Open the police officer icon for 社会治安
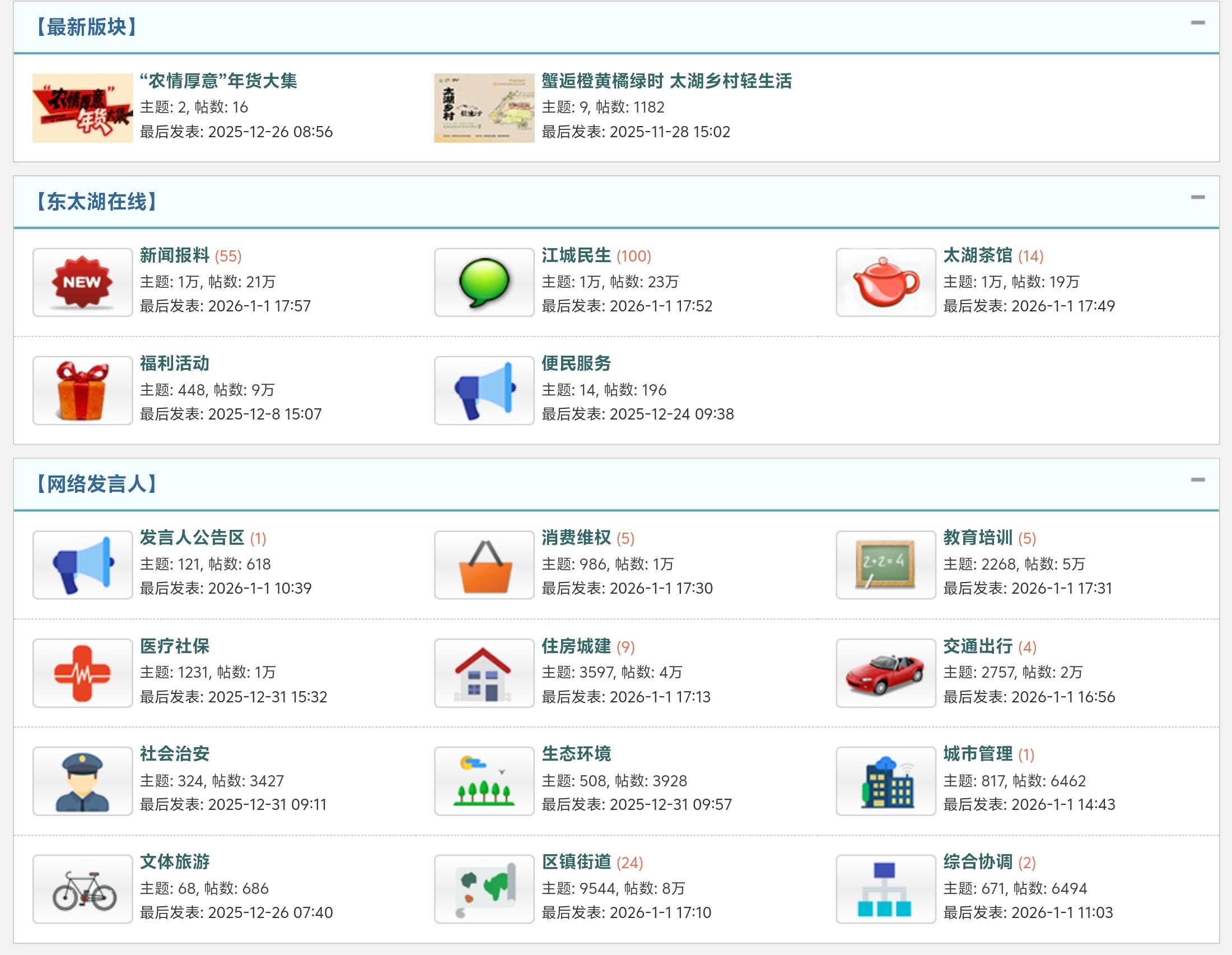 (x=82, y=781)
